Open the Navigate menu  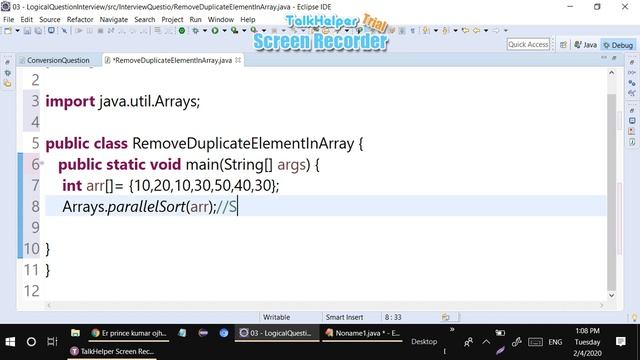pos(114,20)
